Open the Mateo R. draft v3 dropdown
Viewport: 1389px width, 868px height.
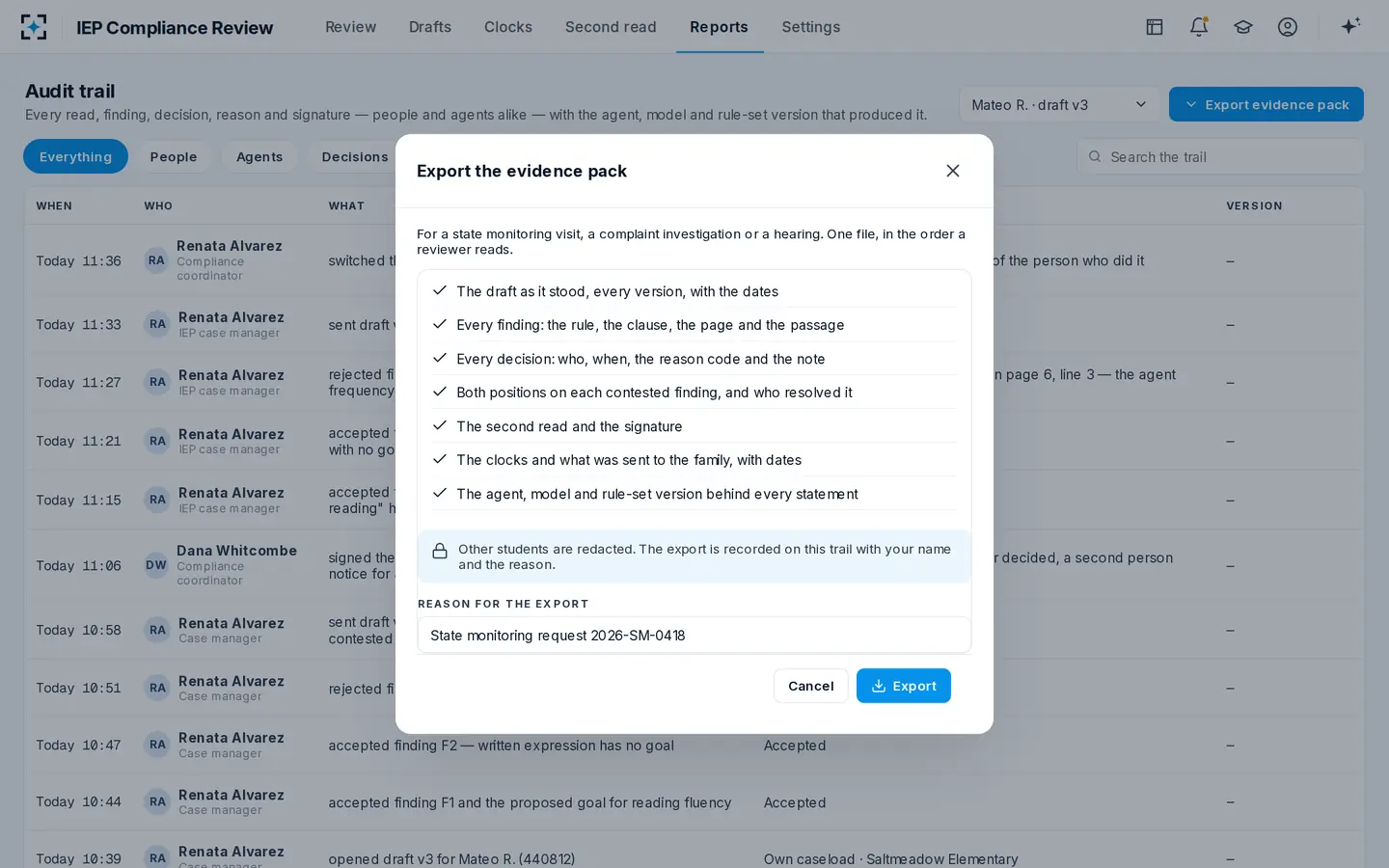(x=1059, y=104)
